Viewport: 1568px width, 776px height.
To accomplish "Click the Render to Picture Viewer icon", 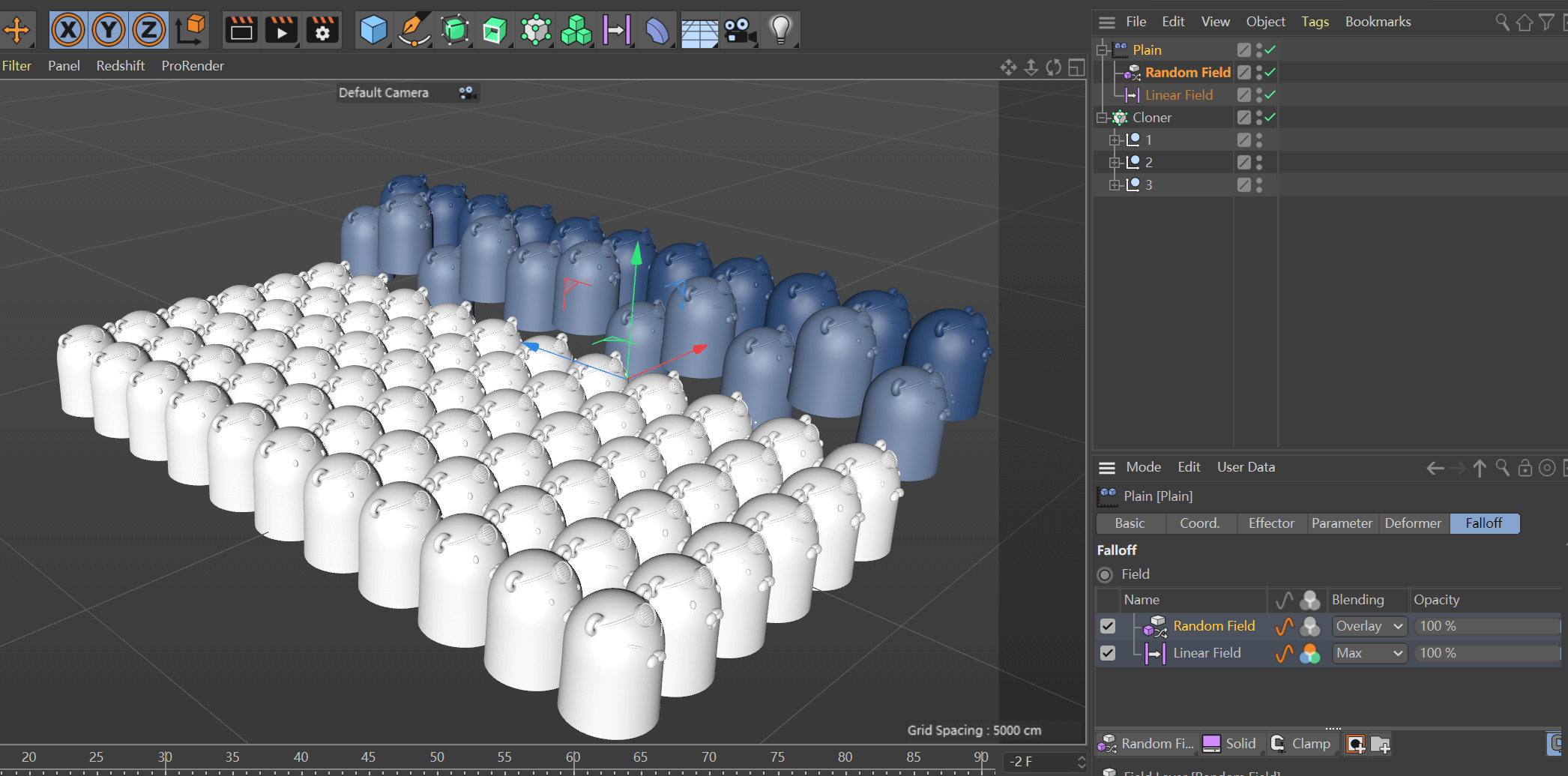I will pos(282,30).
